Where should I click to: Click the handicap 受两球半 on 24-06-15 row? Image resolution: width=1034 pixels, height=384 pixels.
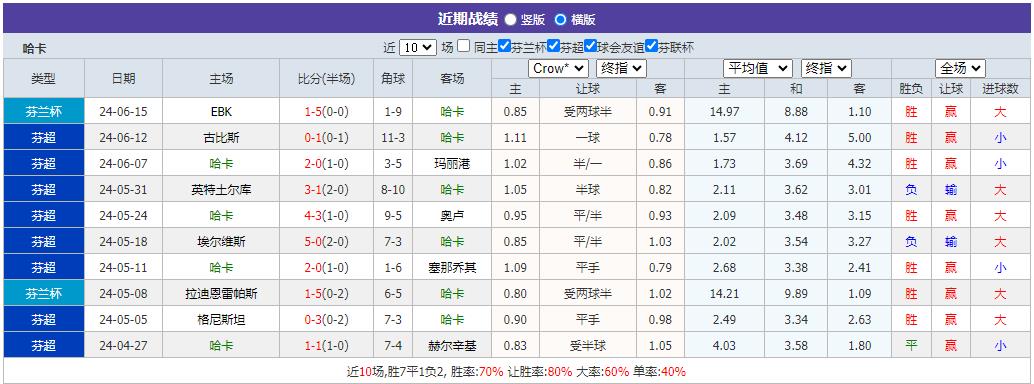[588, 112]
